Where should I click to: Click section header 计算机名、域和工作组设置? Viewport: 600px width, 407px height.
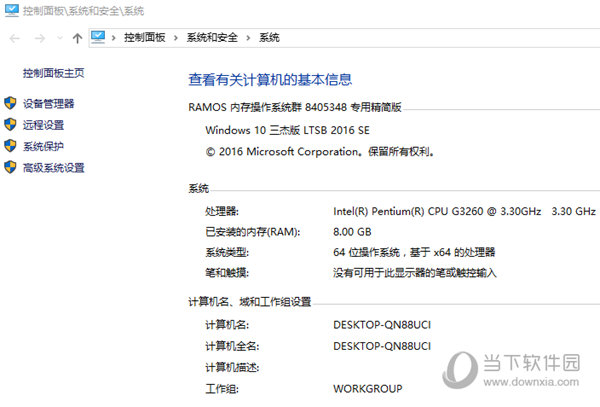(x=249, y=302)
